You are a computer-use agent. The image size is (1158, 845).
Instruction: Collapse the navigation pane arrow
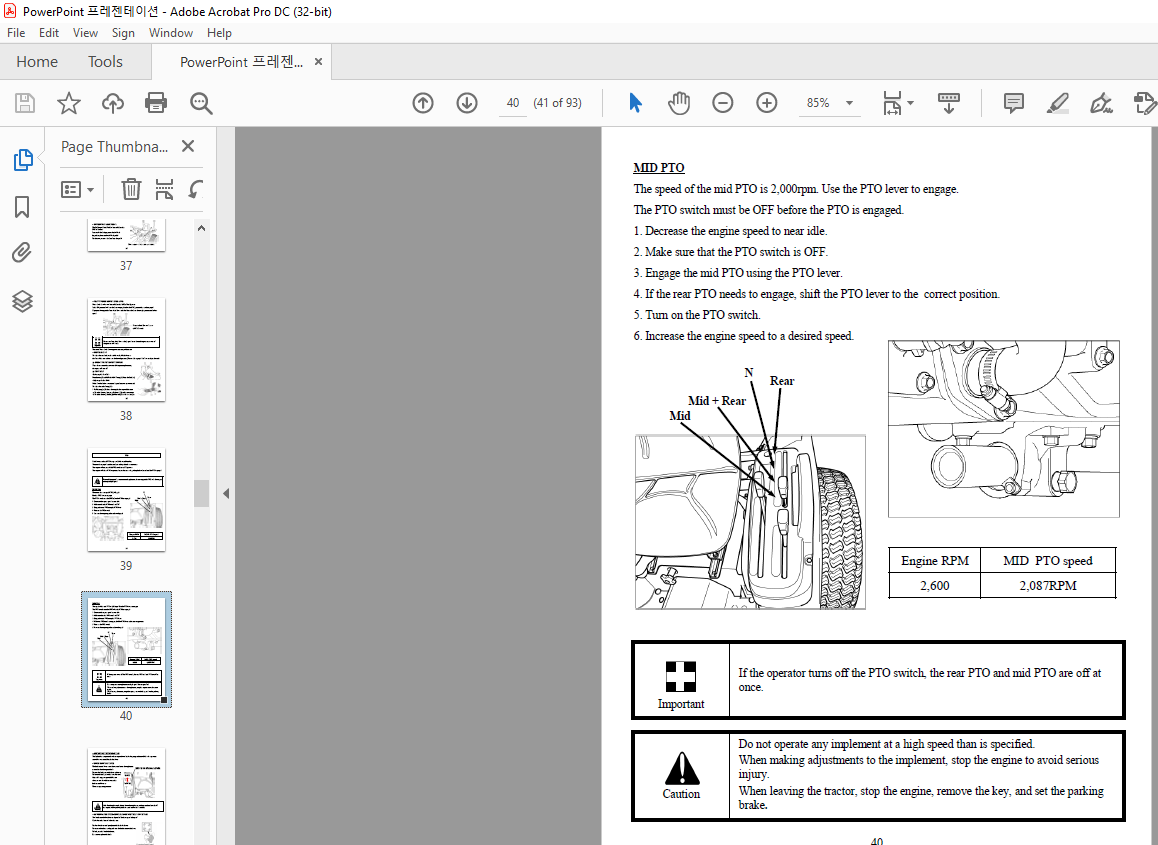pyautogui.click(x=226, y=493)
